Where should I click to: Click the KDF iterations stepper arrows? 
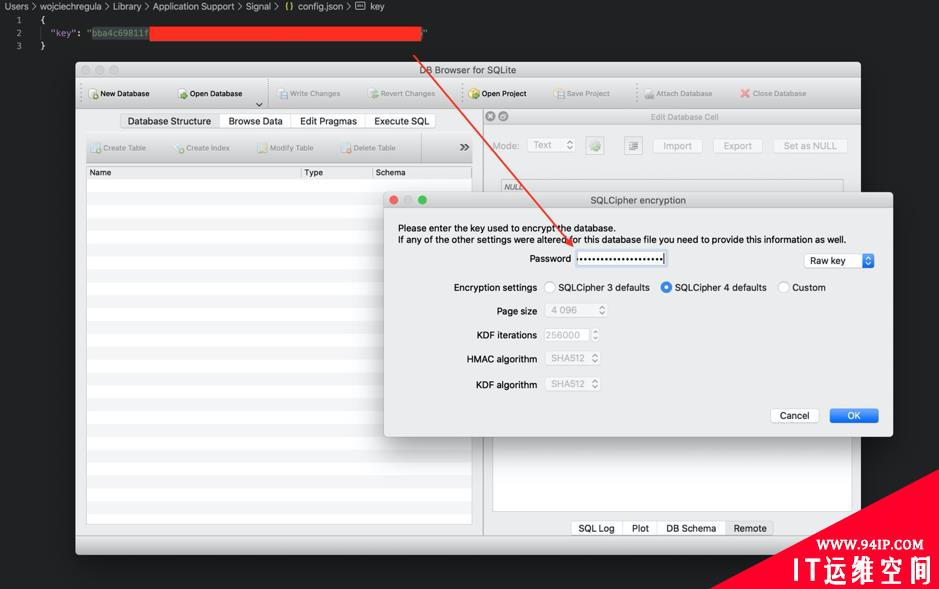coord(595,335)
